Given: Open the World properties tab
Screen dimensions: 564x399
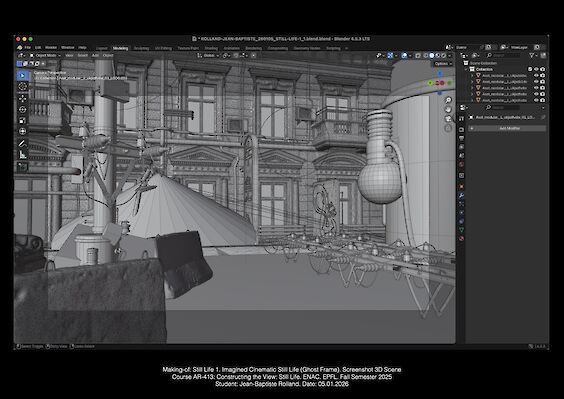Looking at the screenshot, I should (x=461, y=164).
